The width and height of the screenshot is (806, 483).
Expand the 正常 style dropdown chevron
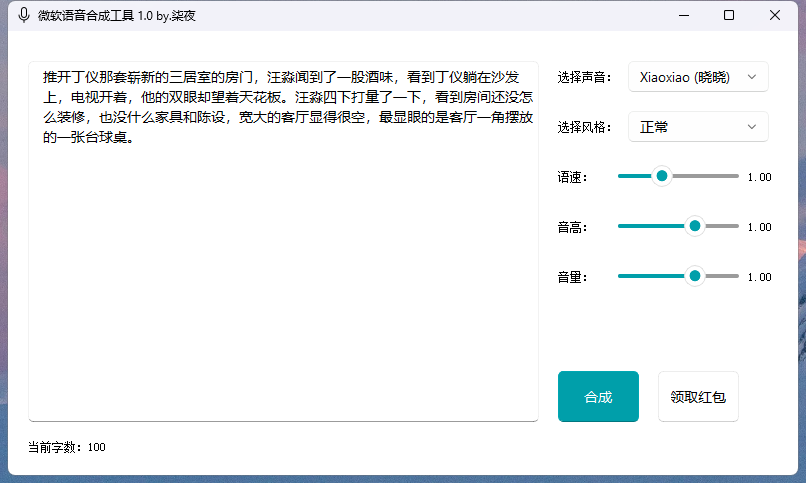[752, 127]
